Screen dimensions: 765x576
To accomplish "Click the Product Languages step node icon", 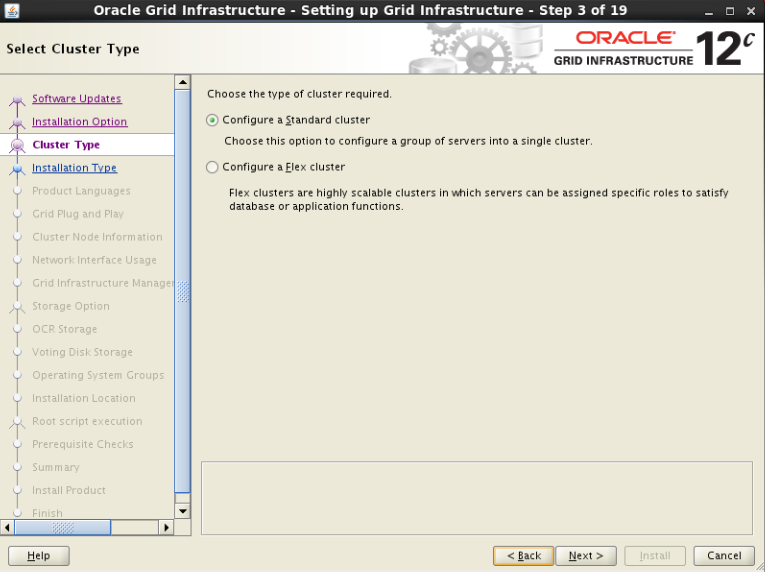I will (18, 191).
